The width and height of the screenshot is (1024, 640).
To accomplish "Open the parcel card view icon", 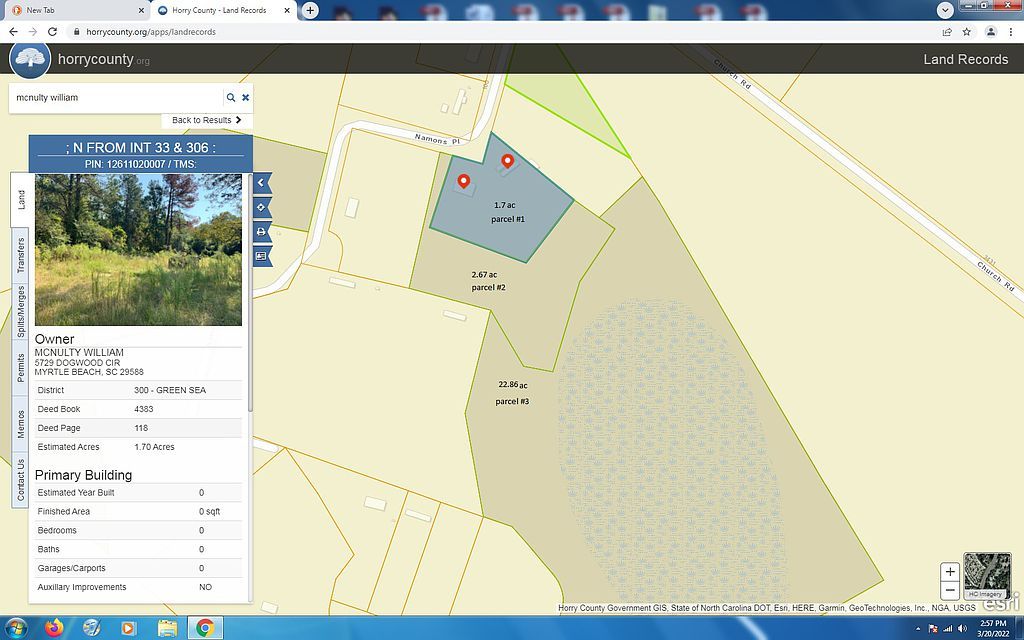I will pos(261,256).
